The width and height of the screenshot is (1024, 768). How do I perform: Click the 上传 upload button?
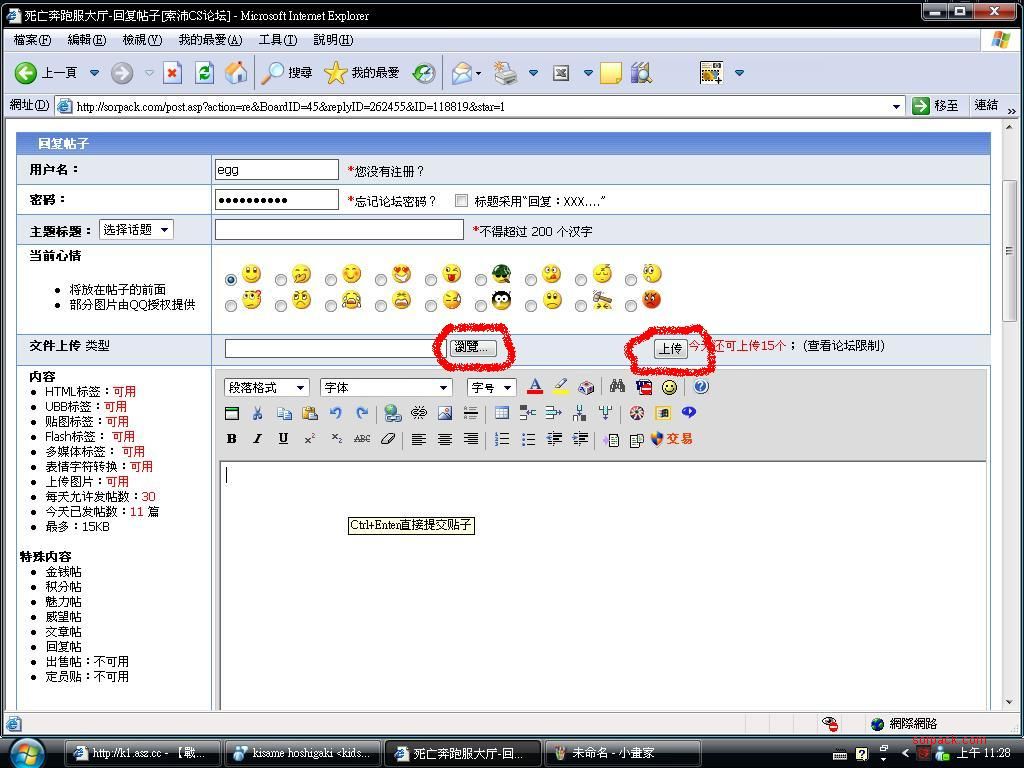[670, 348]
